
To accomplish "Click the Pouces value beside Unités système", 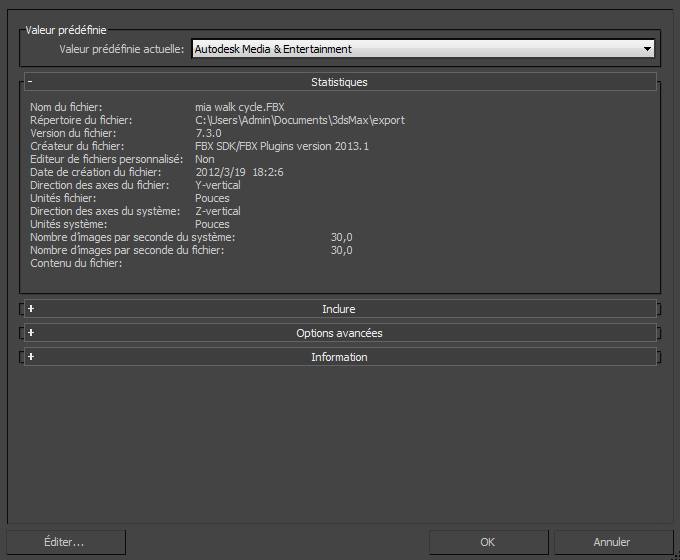I will 212,224.
